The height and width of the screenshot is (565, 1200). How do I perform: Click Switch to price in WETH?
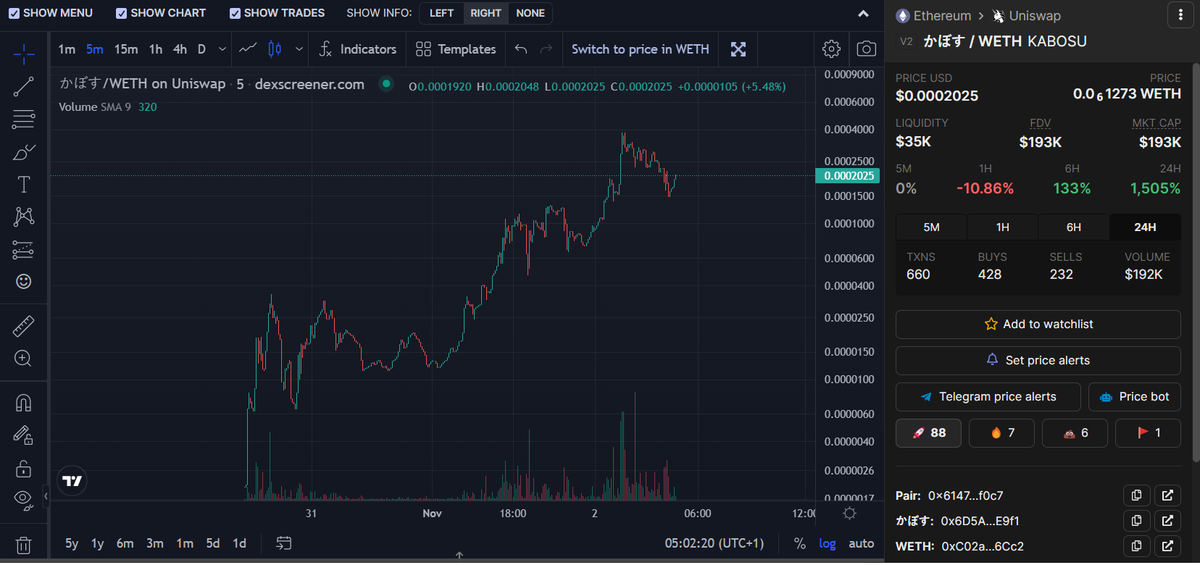(640, 49)
